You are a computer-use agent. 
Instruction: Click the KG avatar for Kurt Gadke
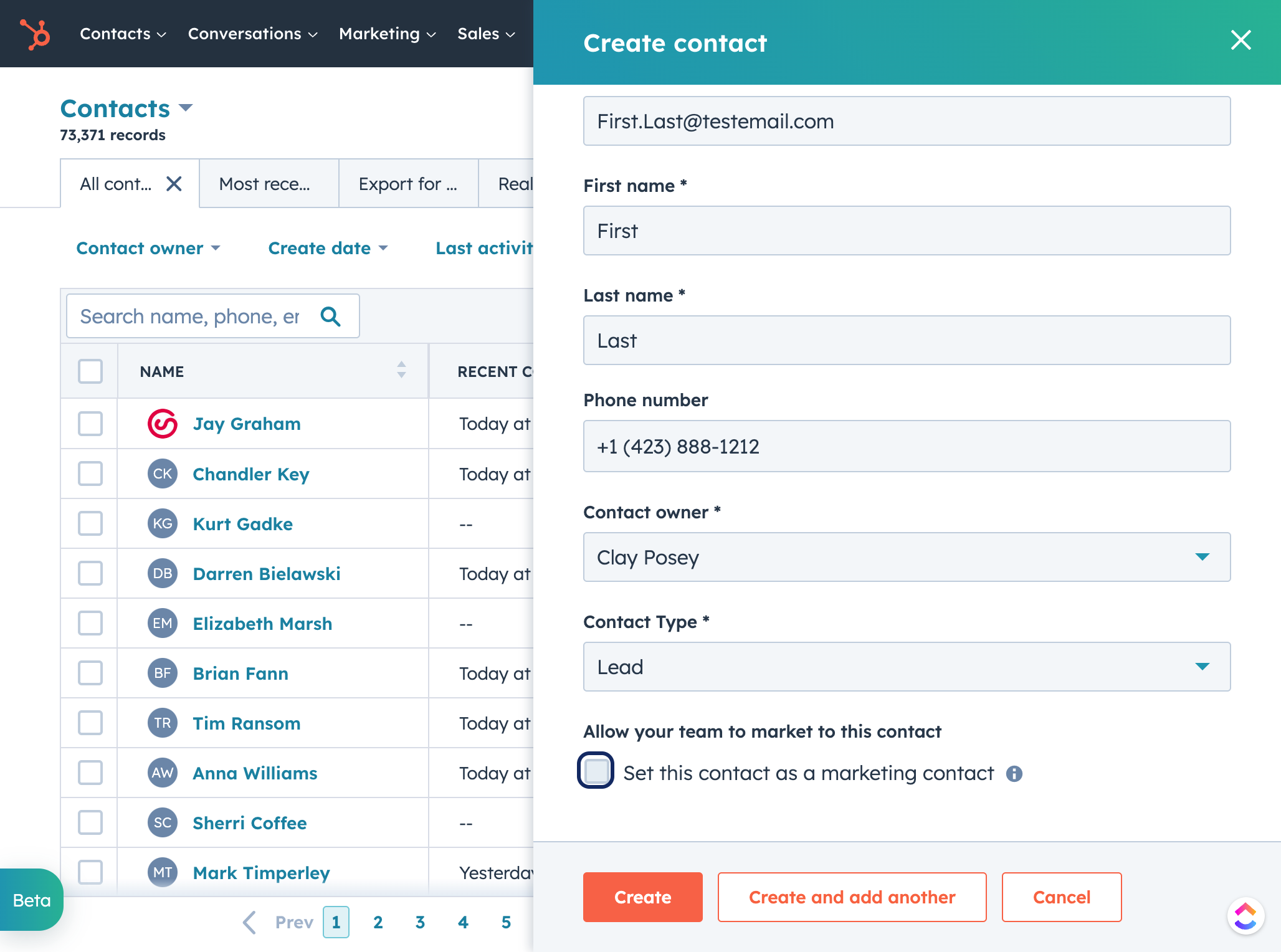[x=163, y=523]
